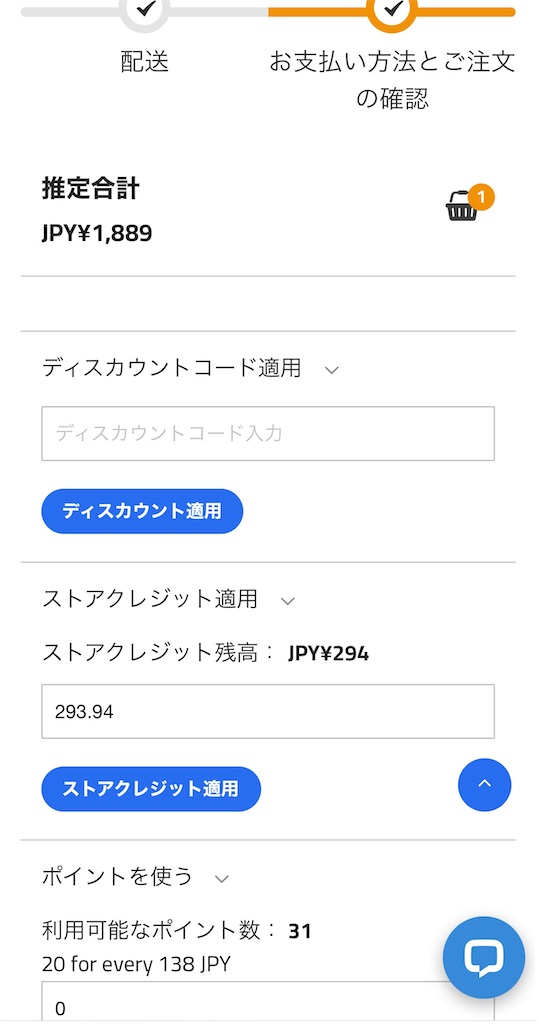
Task: Click the ストアクレジット残高 JPY¥294 balance
Action: click(206, 653)
